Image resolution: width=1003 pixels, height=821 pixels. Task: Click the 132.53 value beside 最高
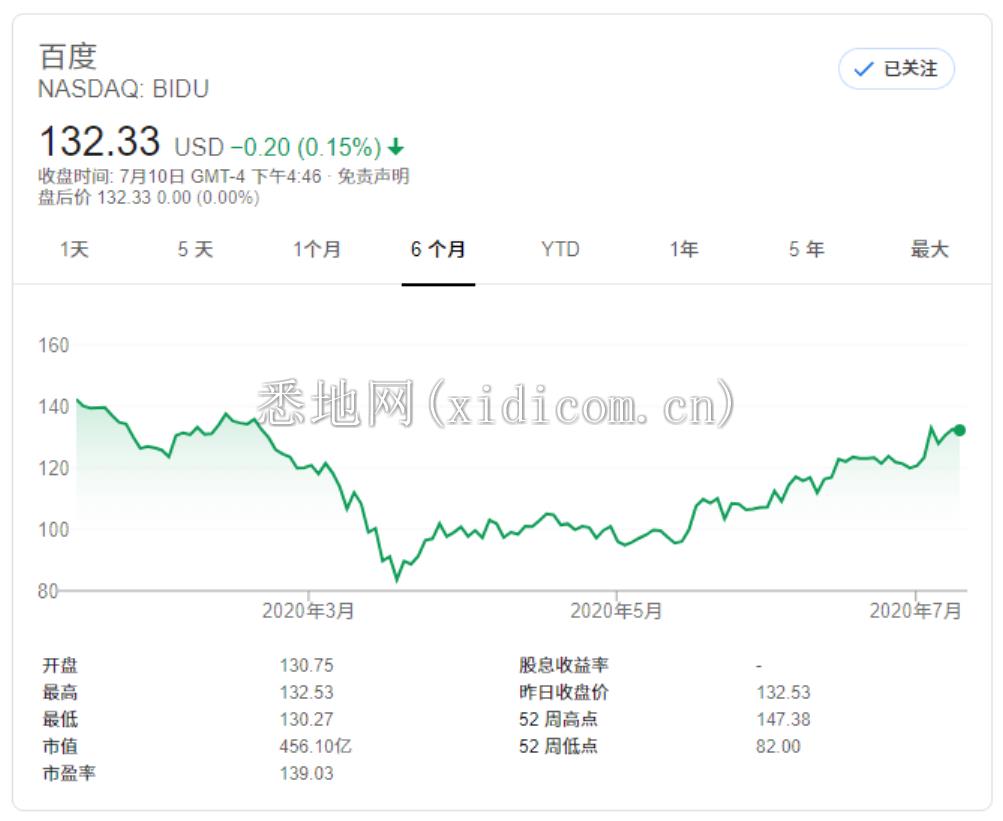coord(306,692)
